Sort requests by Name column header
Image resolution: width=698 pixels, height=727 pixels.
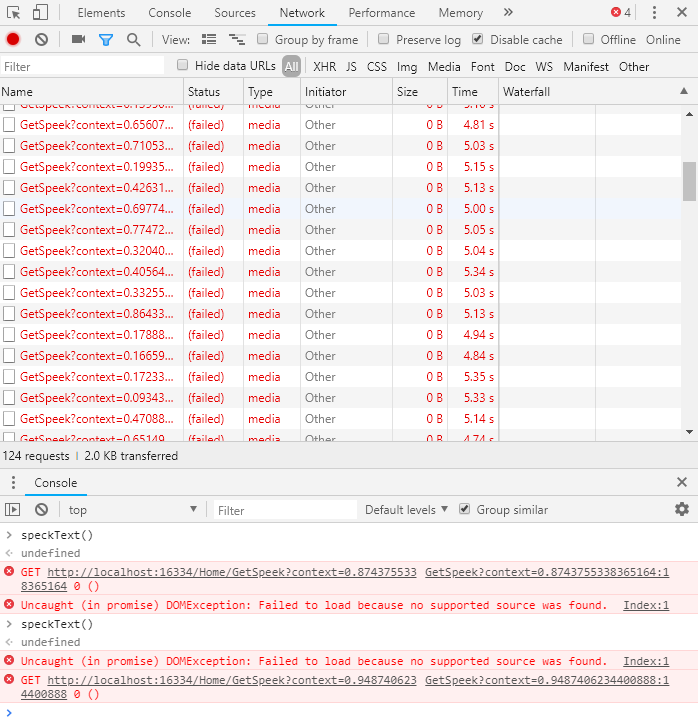point(91,92)
